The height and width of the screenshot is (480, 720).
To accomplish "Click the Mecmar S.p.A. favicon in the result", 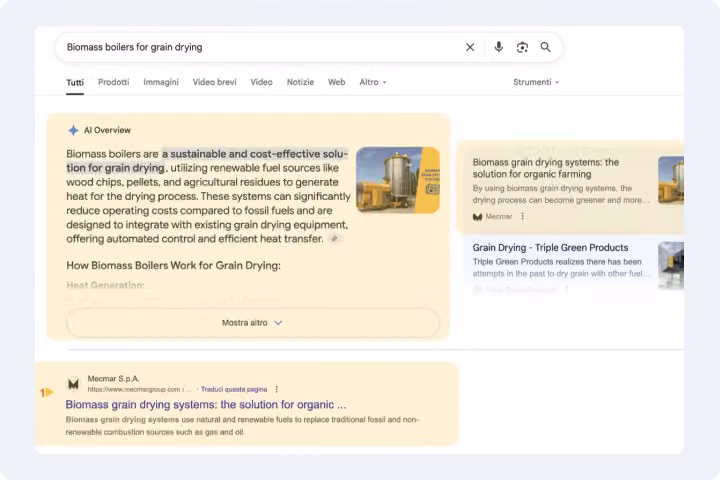I will tap(73, 384).
